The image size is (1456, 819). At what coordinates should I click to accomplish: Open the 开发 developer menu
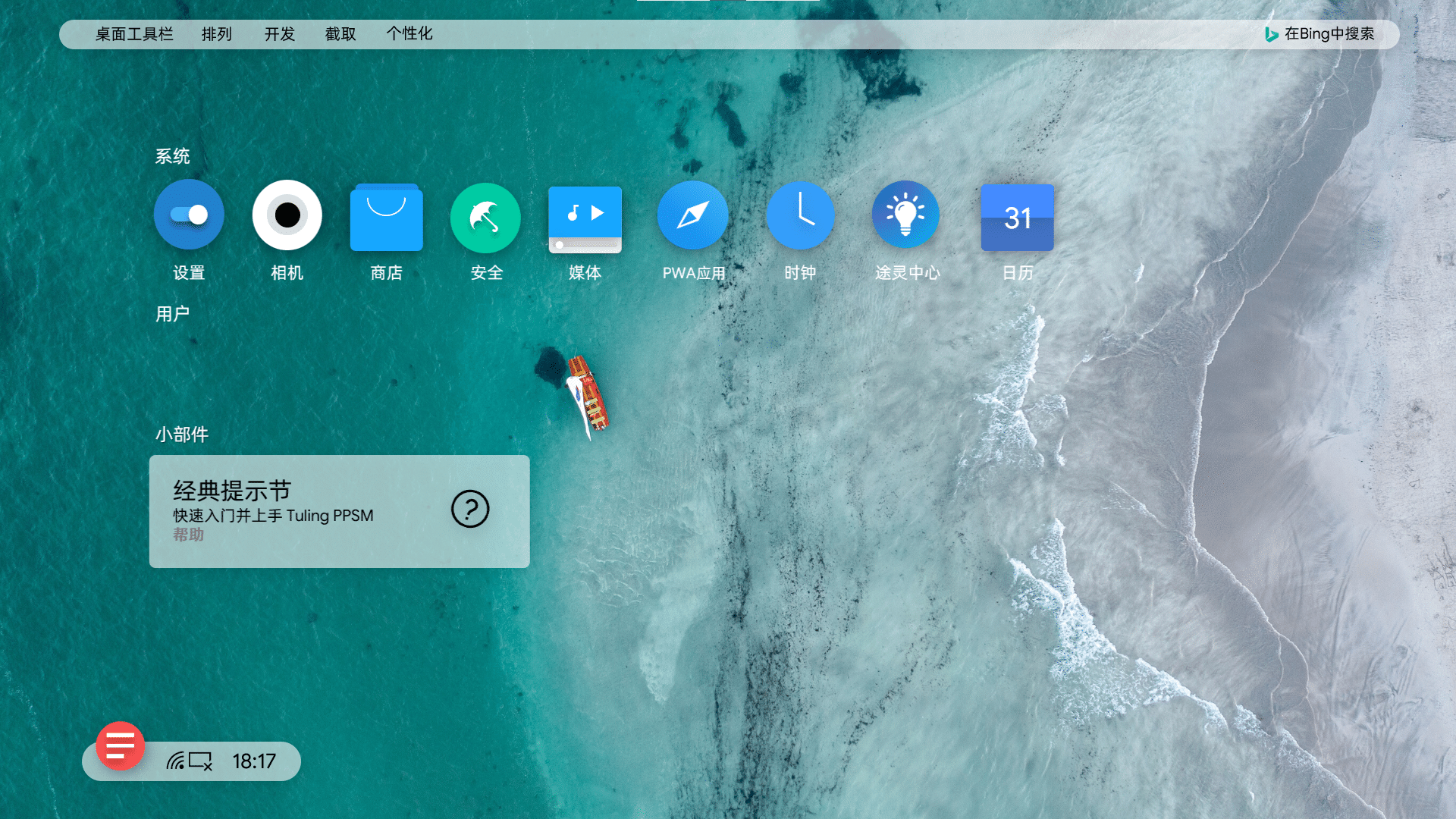click(x=279, y=34)
